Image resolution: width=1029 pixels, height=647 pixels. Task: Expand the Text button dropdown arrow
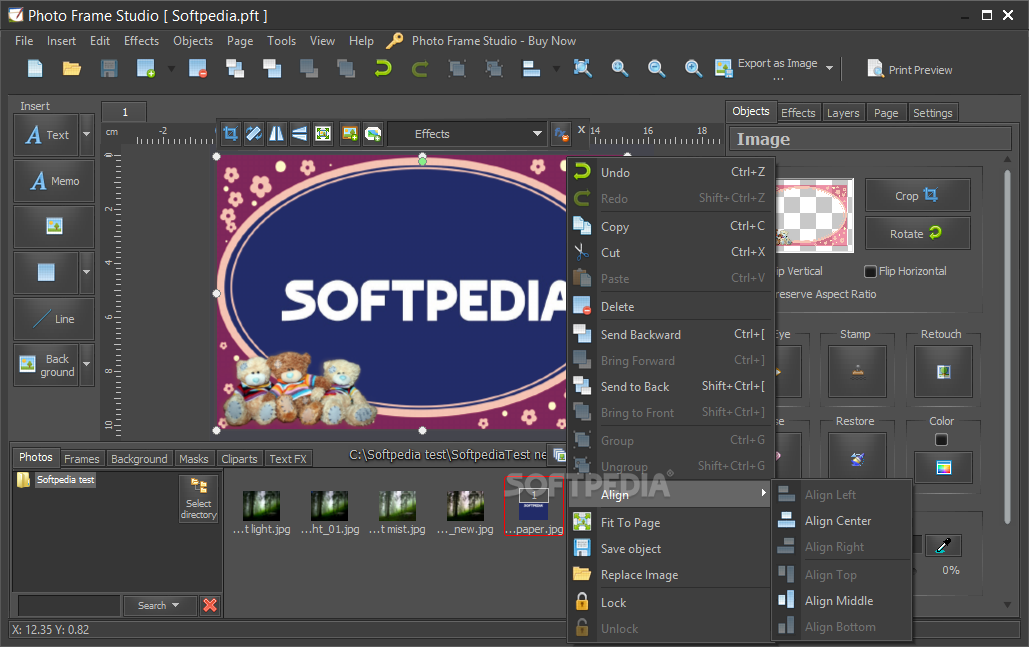pyautogui.click(x=87, y=134)
